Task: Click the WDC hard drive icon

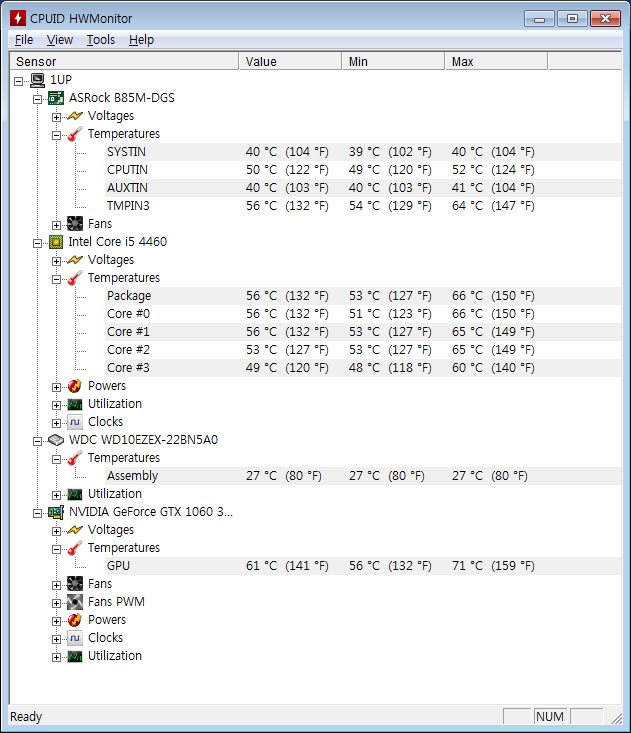Action: [x=57, y=440]
